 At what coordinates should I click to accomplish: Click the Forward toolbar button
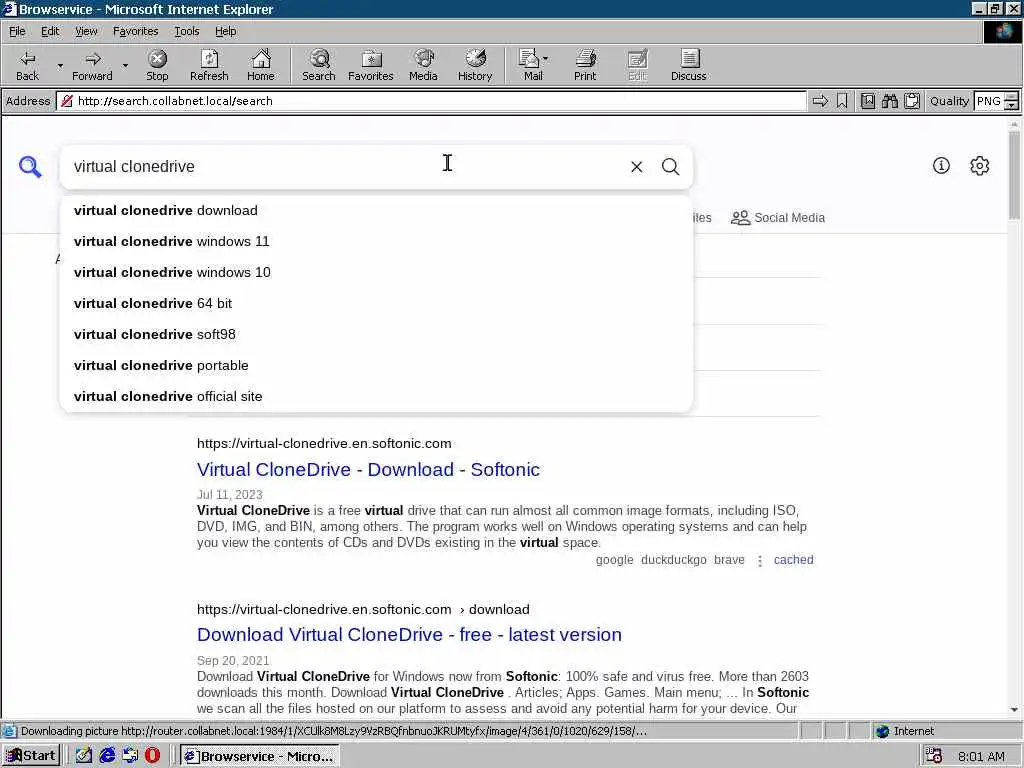point(92,66)
